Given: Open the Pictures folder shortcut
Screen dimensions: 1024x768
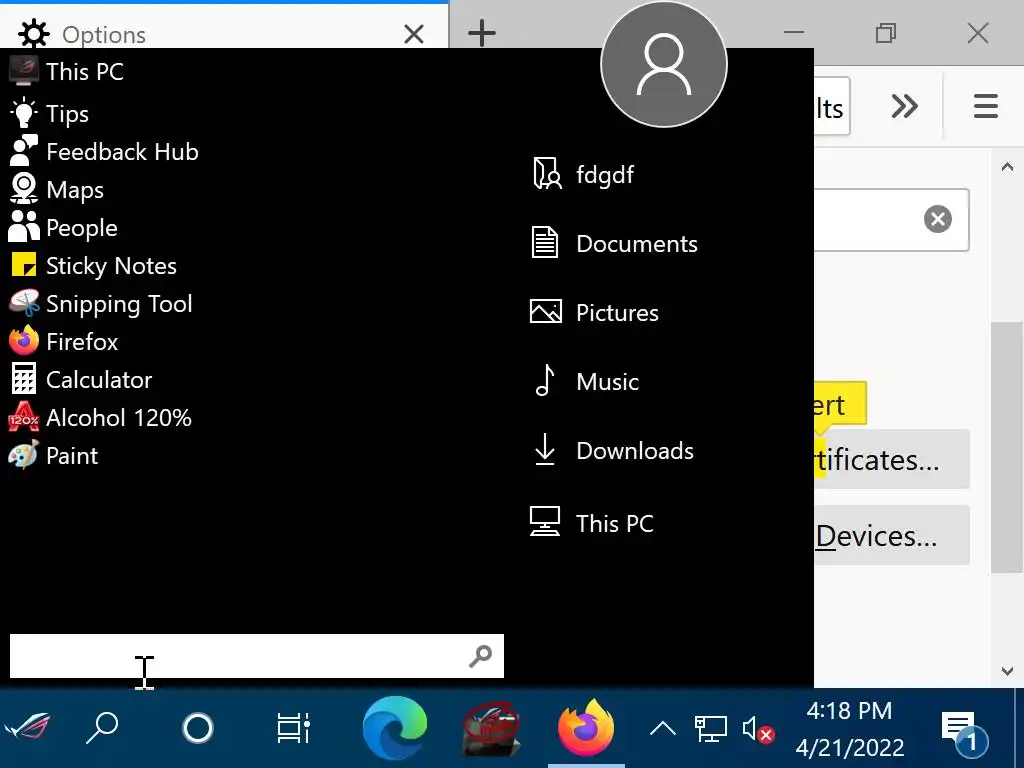Looking at the screenshot, I should [594, 312].
